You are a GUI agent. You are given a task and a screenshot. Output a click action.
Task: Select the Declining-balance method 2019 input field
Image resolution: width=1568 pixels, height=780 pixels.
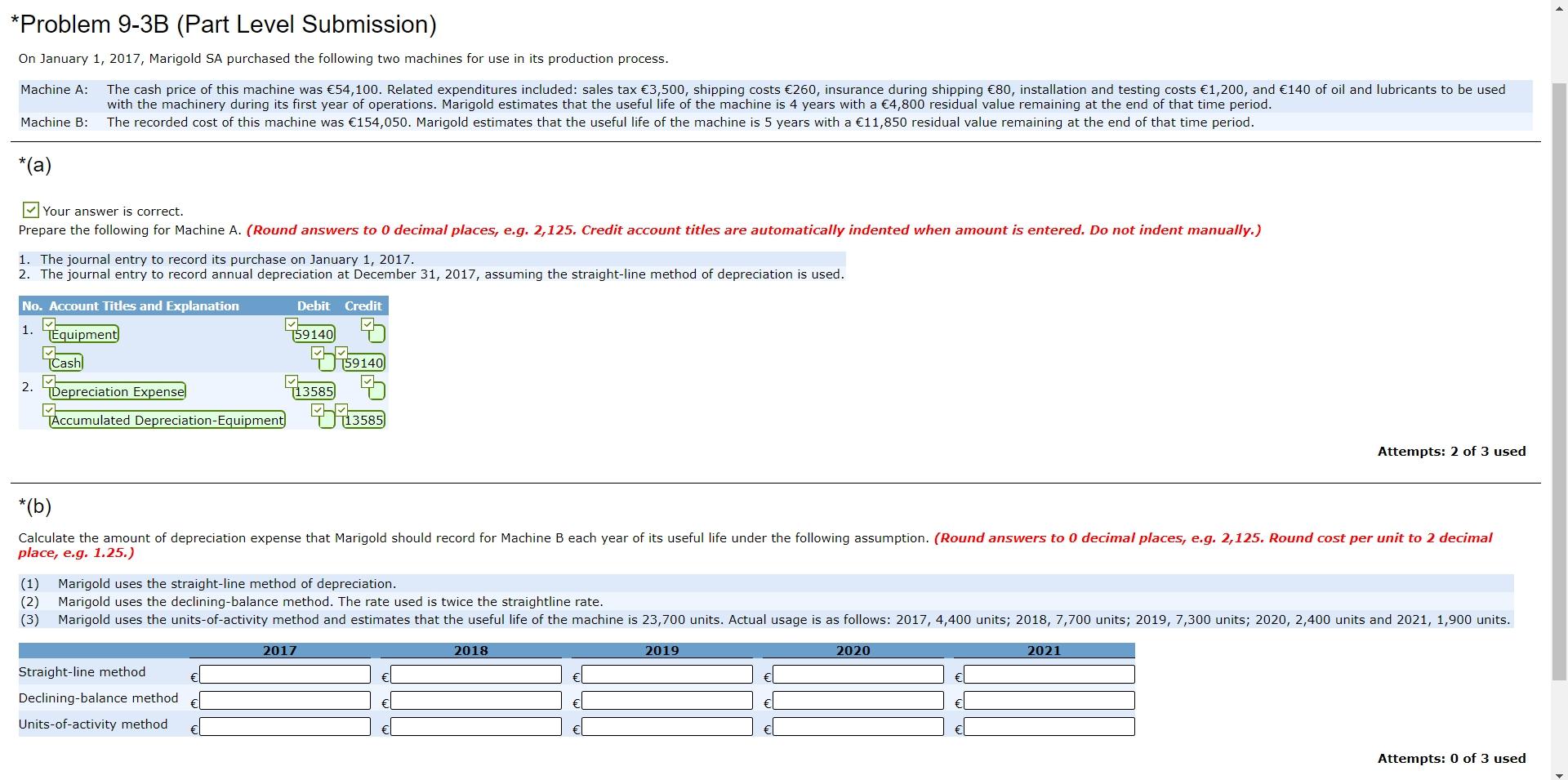click(x=666, y=700)
